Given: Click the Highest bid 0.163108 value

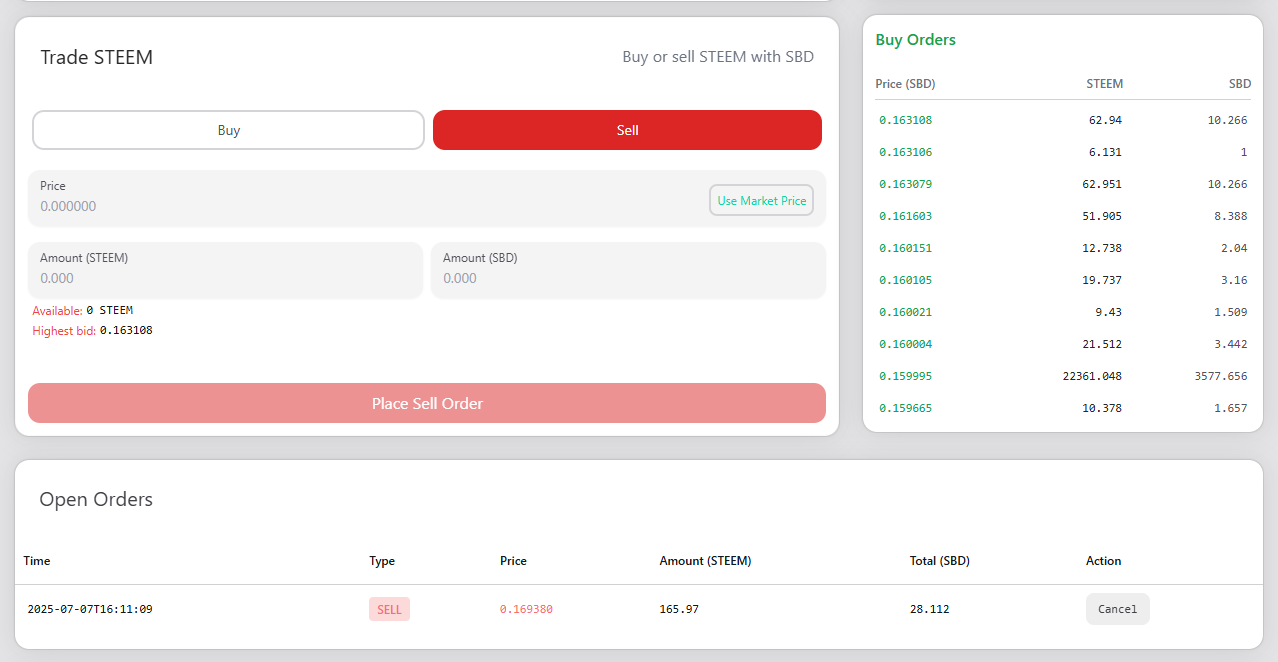Looking at the screenshot, I should pos(92,330).
